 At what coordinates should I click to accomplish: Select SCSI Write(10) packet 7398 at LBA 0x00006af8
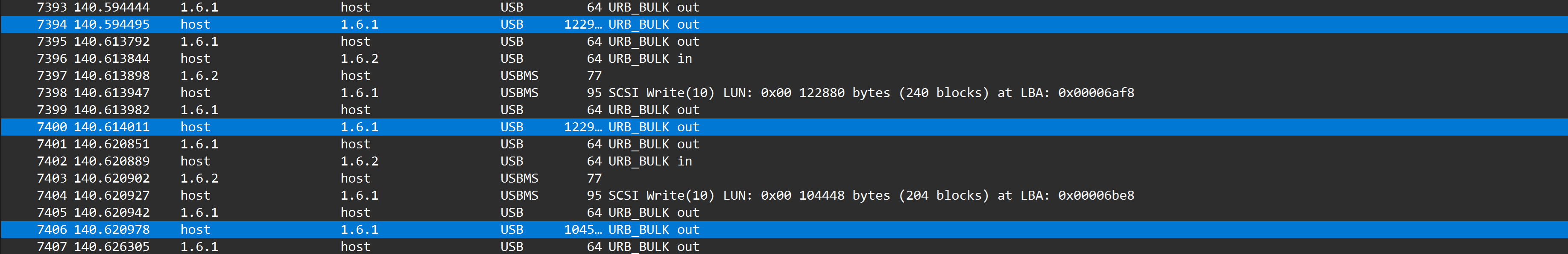point(784,93)
